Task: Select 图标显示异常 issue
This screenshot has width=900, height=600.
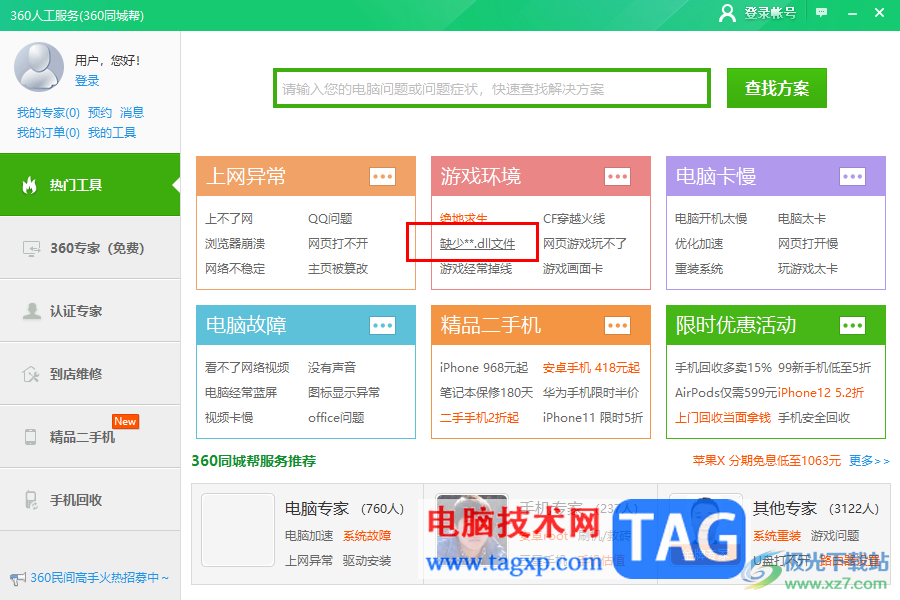Action: click(344, 393)
